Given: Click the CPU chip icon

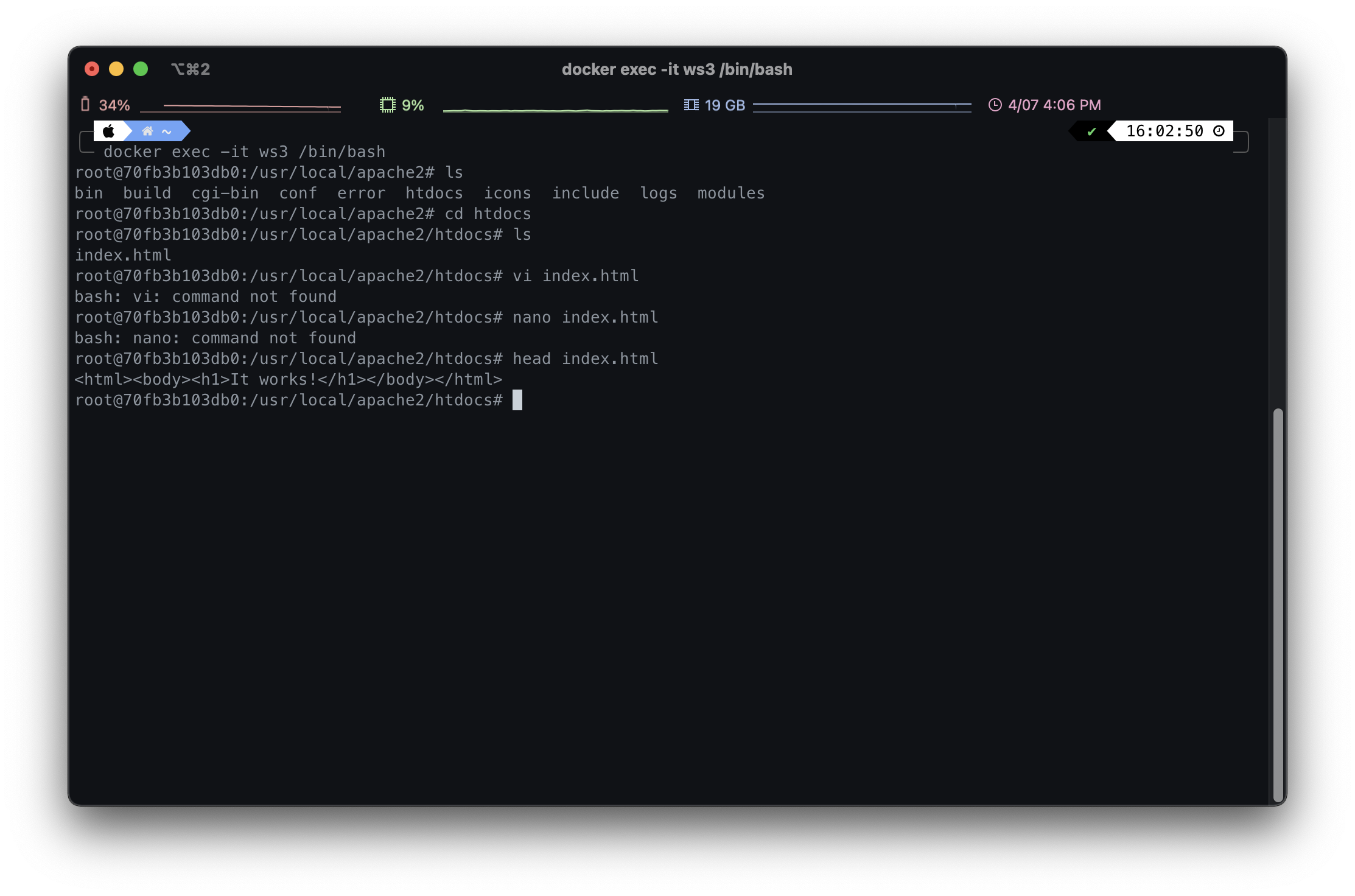Looking at the screenshot, I should (x=387, y=105).
